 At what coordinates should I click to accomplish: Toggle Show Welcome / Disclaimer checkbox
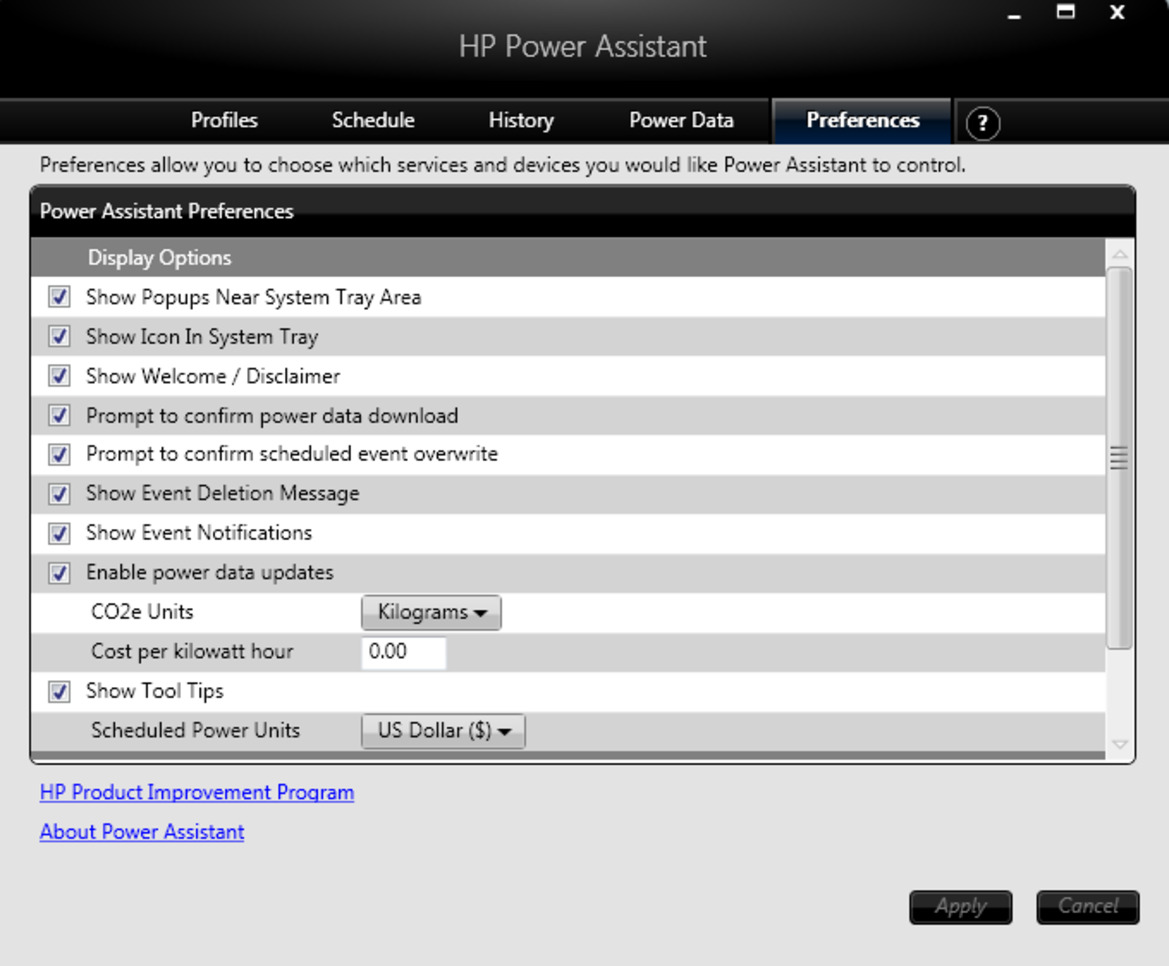click(60, 376)
